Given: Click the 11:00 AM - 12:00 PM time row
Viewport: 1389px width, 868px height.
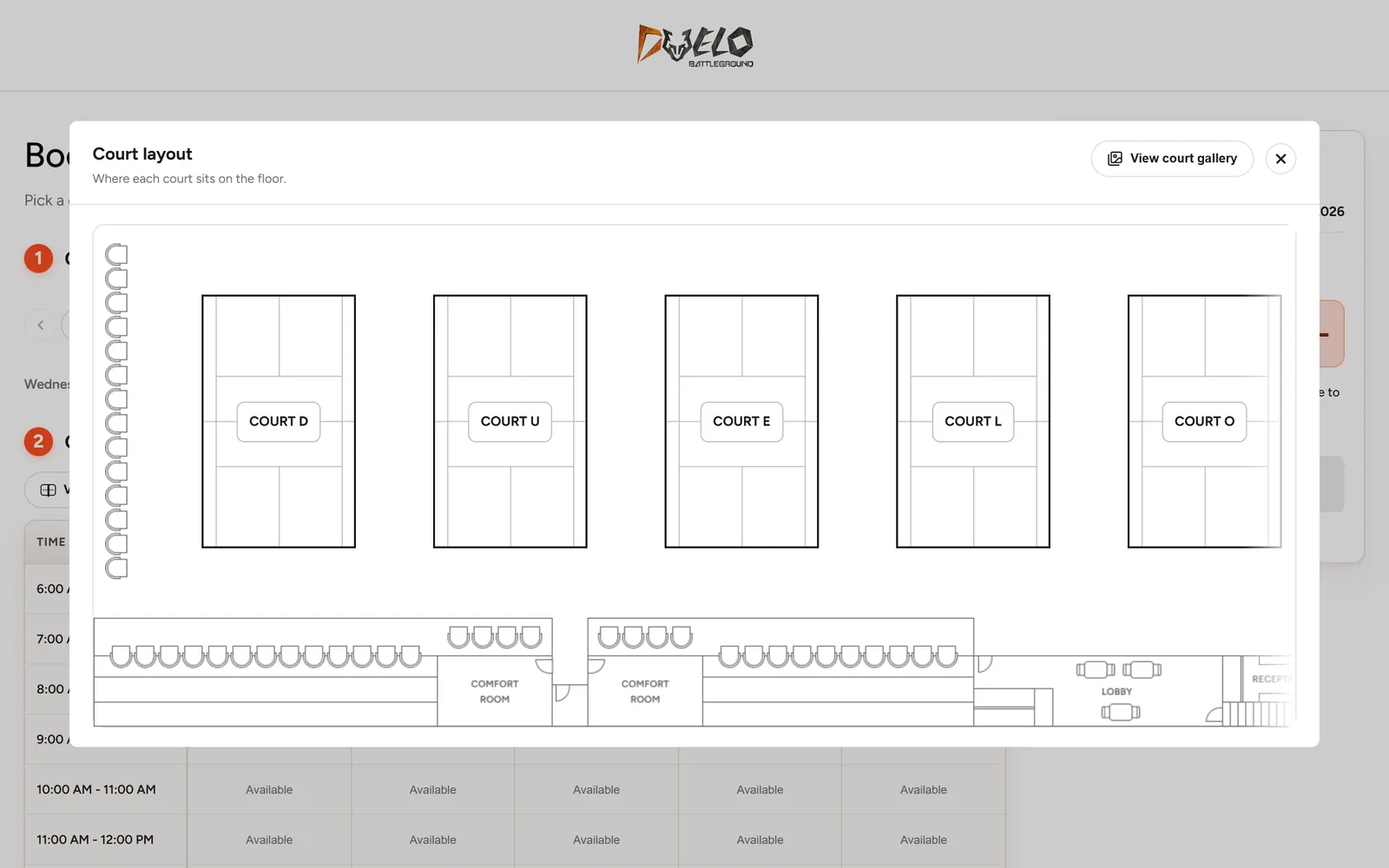Looking at the screenshot, I should tap(95, 840).
